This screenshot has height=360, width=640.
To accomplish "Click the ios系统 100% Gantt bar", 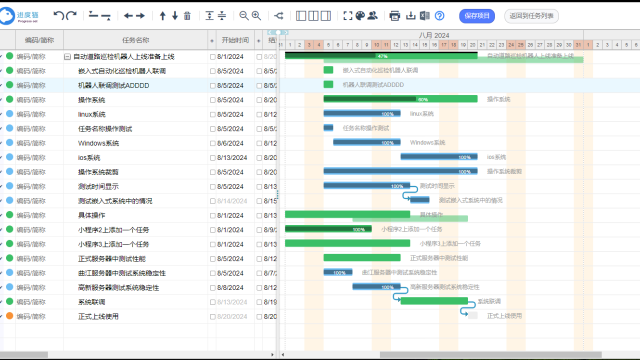I will click(439, 157).
